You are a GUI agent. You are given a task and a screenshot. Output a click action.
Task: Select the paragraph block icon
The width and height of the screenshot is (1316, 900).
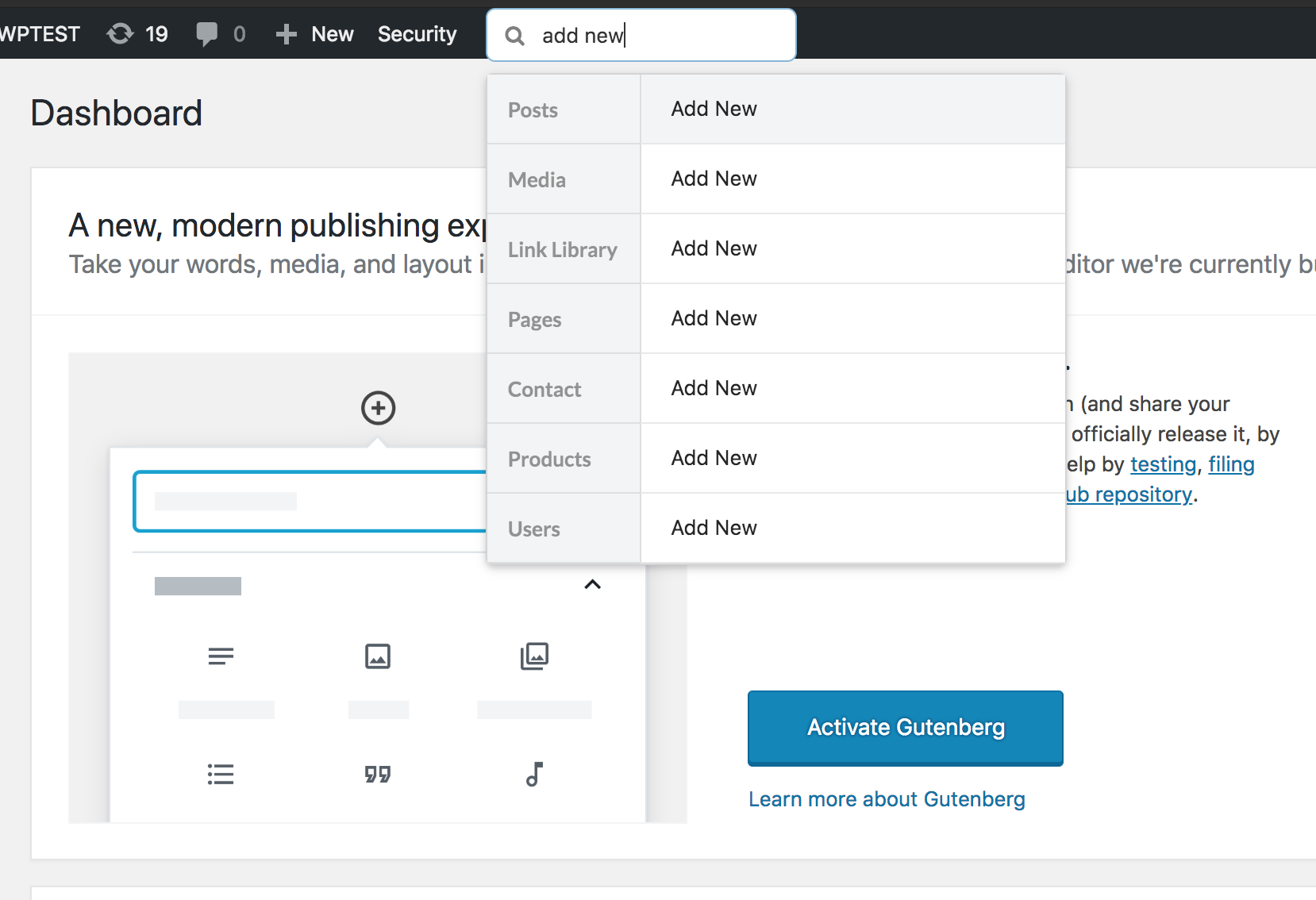click(x=221, y=656)
